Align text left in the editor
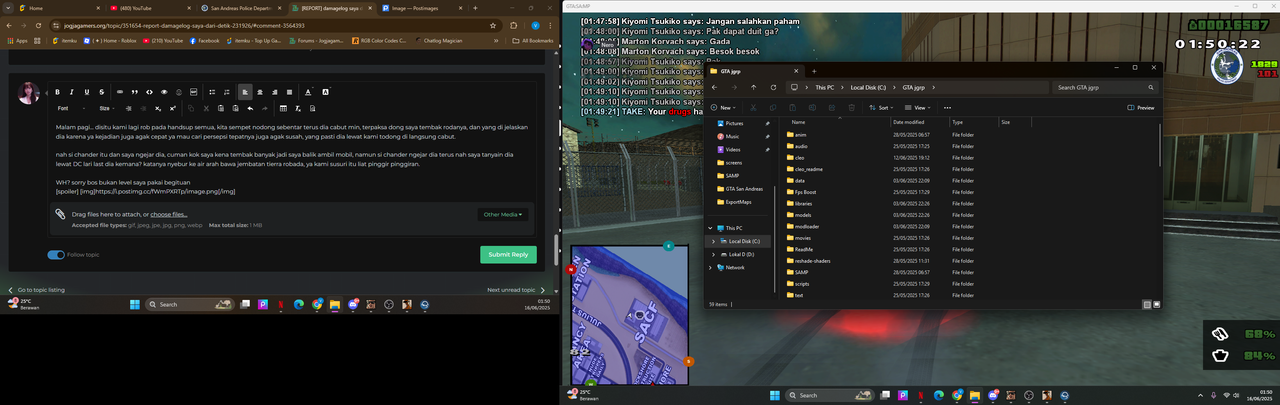 click(x=245, y=92)
